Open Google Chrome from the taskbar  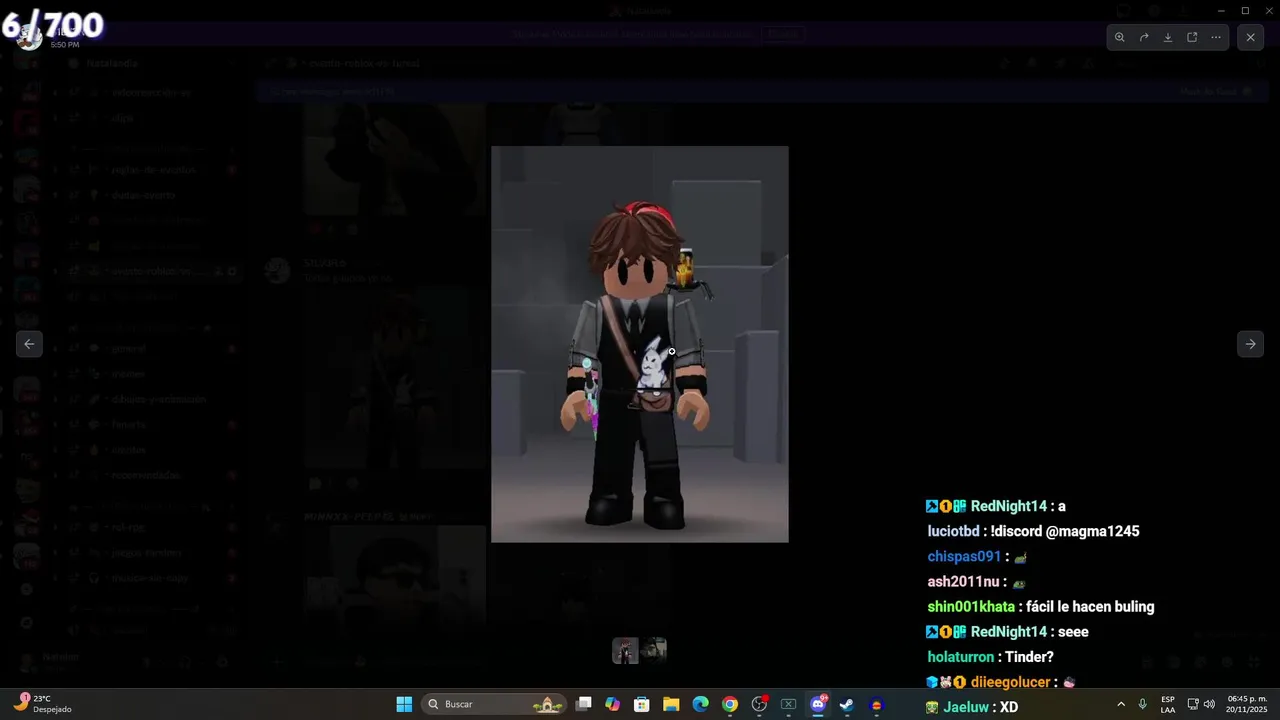click(730, 704)
